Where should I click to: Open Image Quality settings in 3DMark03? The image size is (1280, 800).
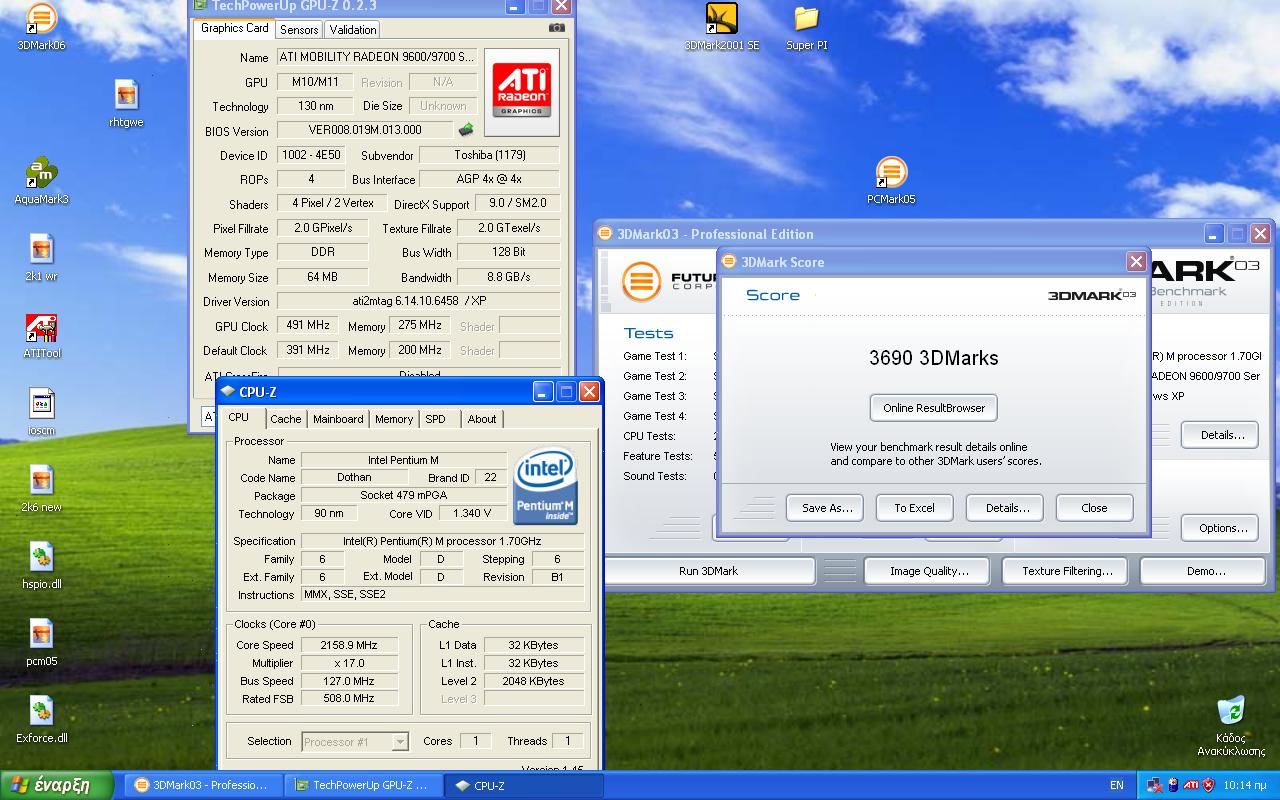click(x=929, y=571)
